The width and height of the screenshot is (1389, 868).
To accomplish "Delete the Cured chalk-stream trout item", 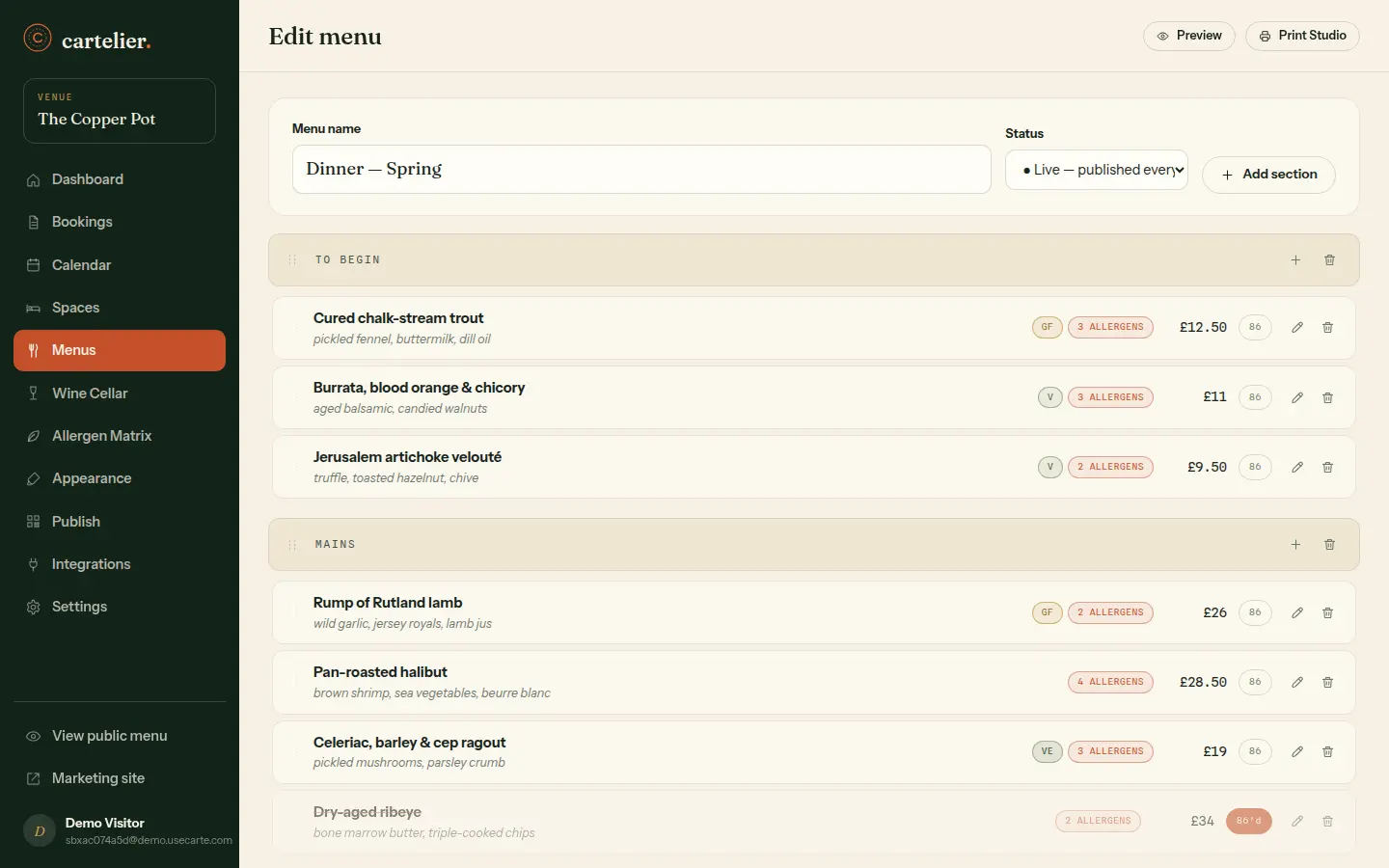I will tap(1327, 328).
